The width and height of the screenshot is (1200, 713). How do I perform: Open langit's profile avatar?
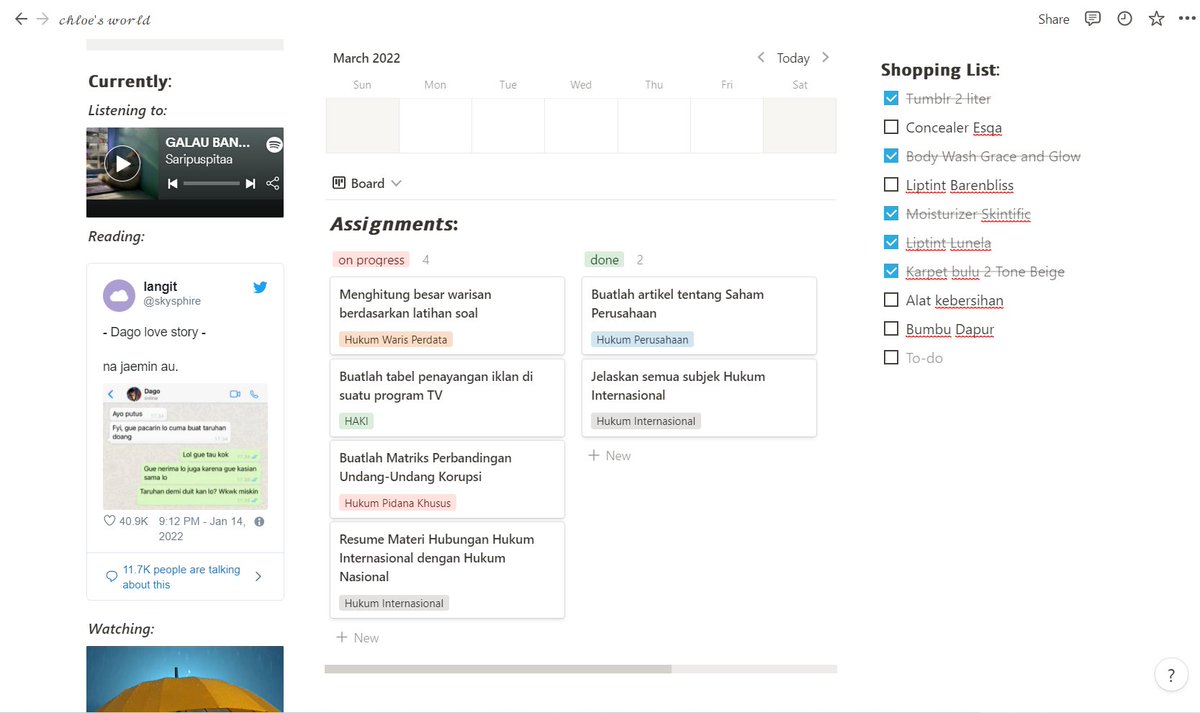click(x=119, y=295)
